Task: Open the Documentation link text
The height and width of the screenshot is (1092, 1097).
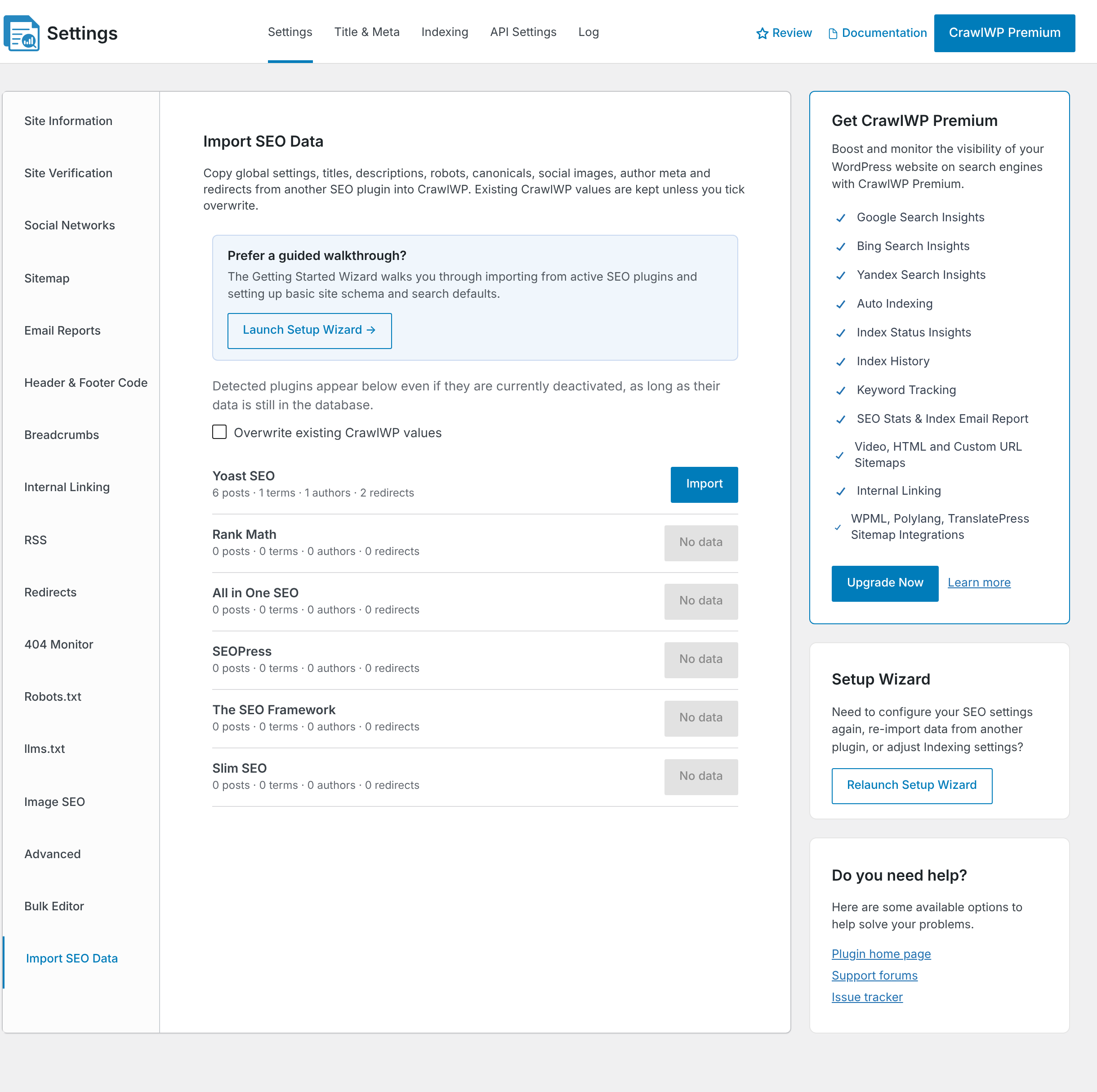Action: click(x=884, y=34)
